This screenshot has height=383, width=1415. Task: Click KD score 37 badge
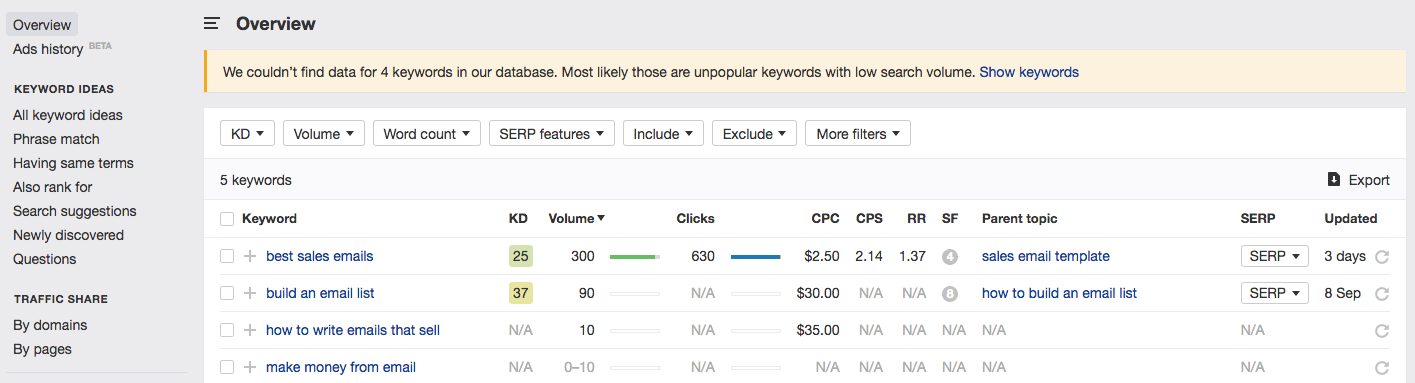(x=521, y=293)
